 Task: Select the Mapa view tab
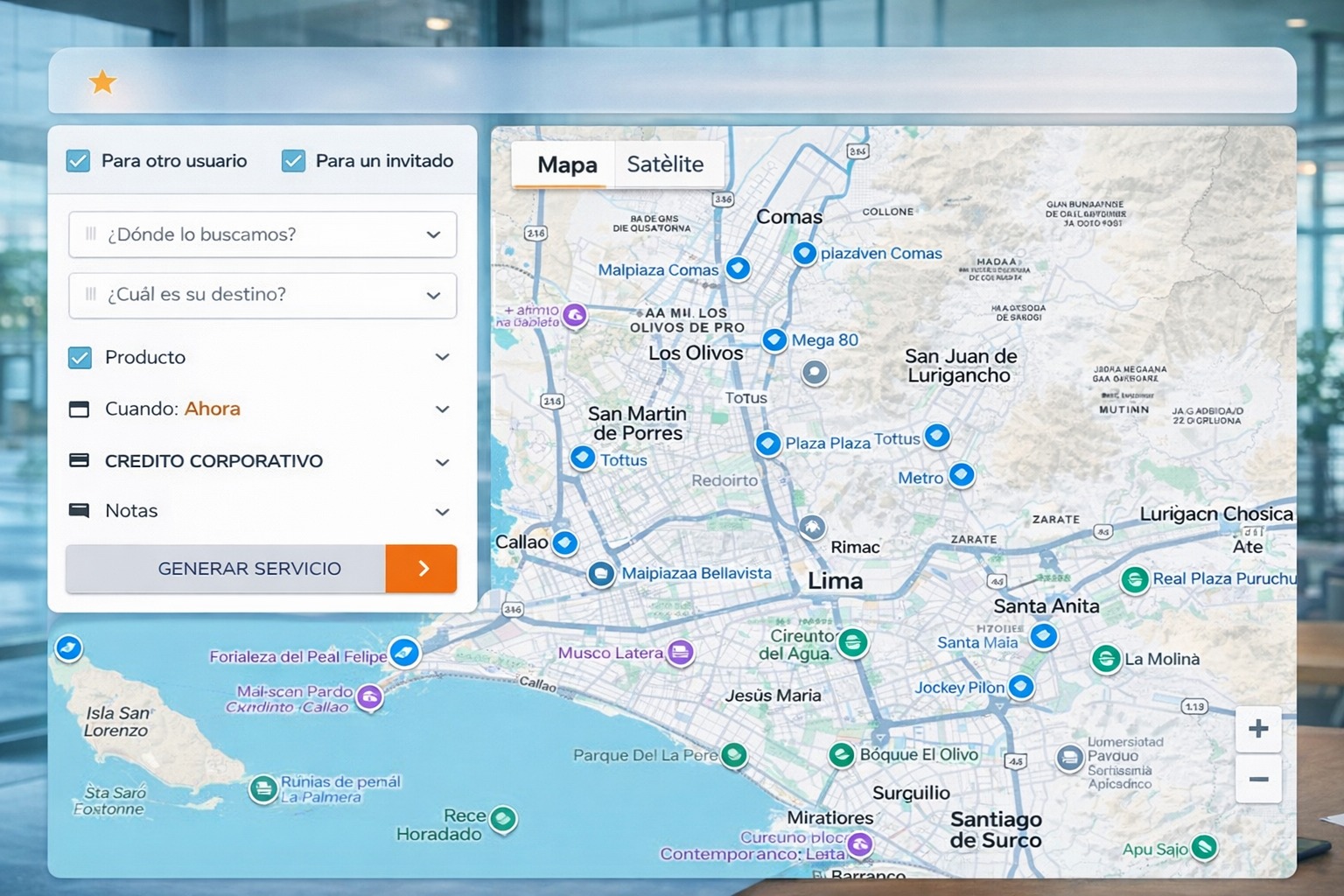(567, 164)
